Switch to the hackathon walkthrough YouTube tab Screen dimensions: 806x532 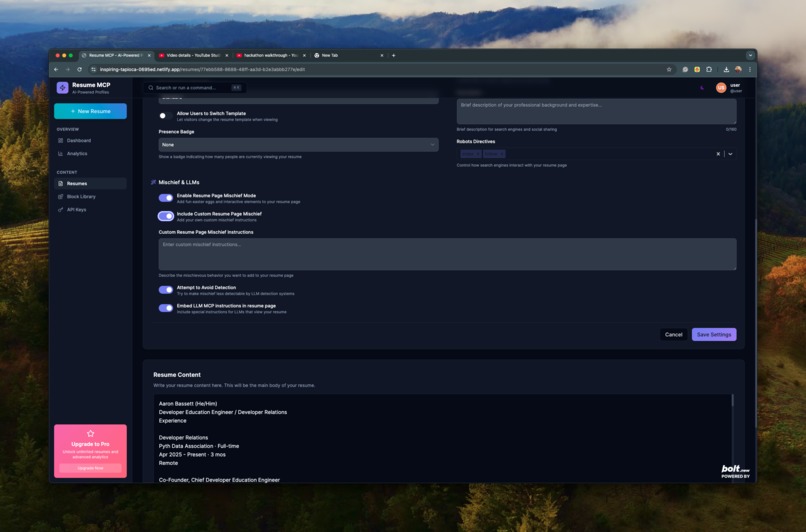(270, 56)
